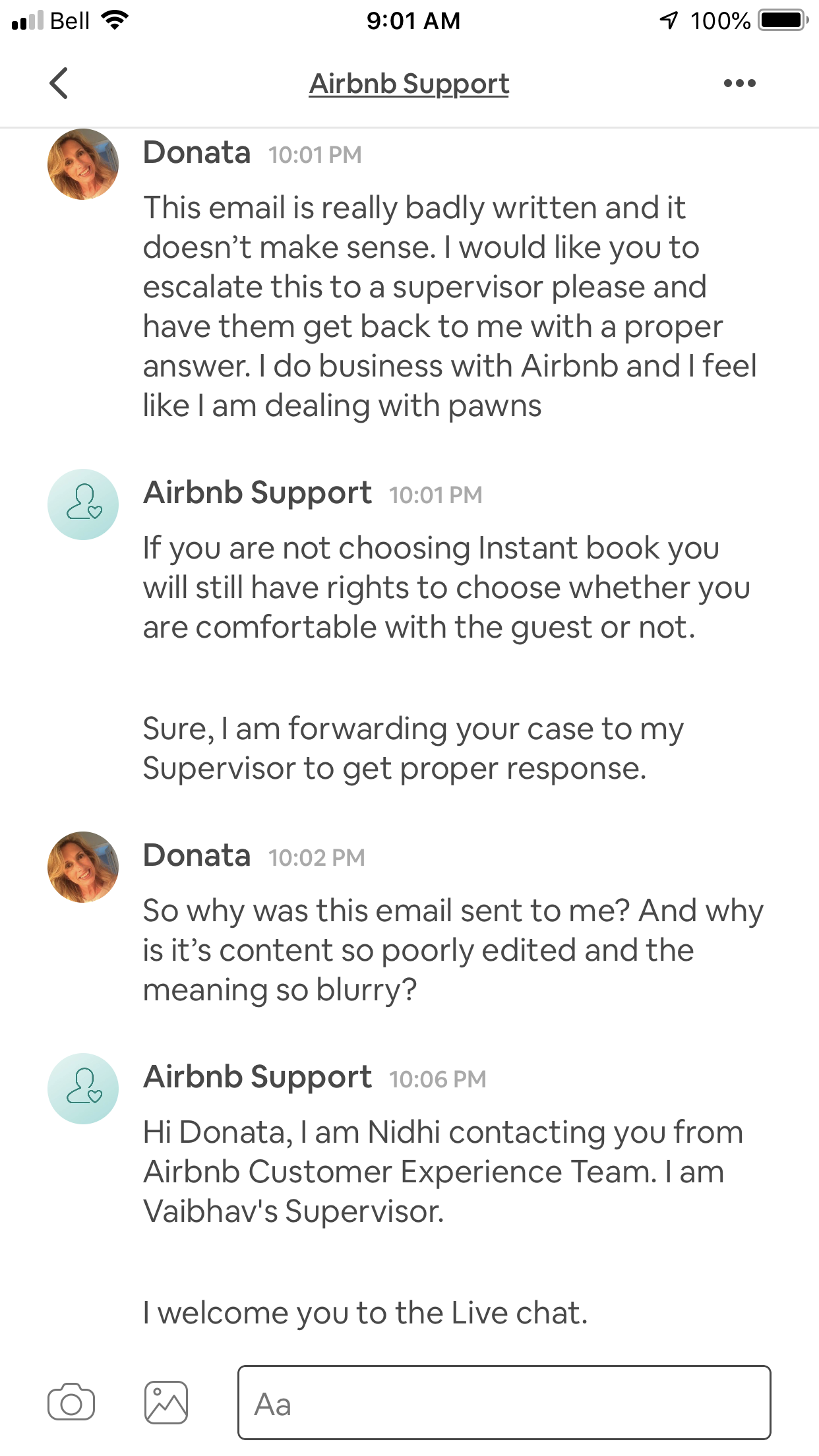Tap Airbnb Support avatar at 10:01 PM

(83, 504)
